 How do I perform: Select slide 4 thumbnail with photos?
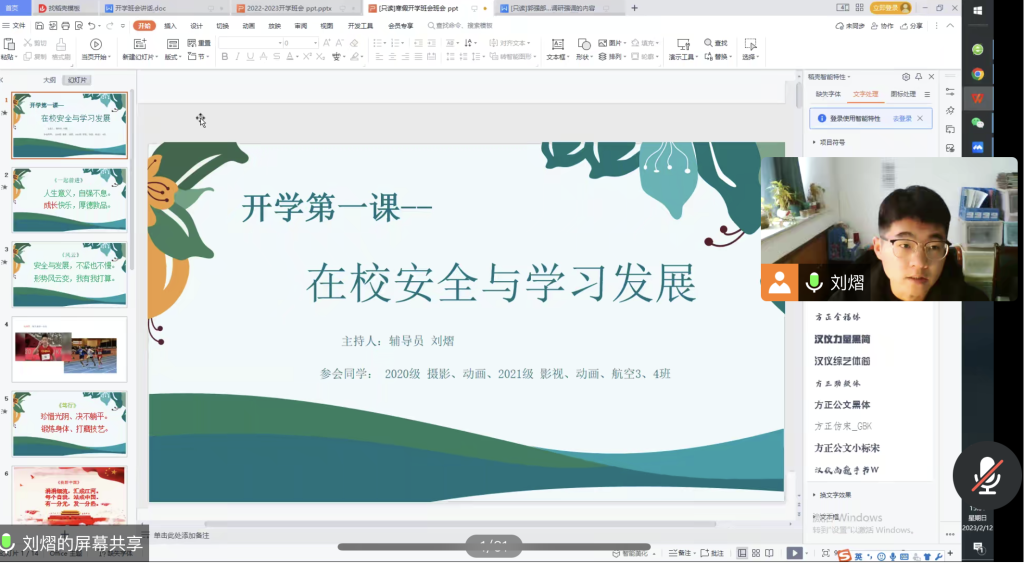70,349
